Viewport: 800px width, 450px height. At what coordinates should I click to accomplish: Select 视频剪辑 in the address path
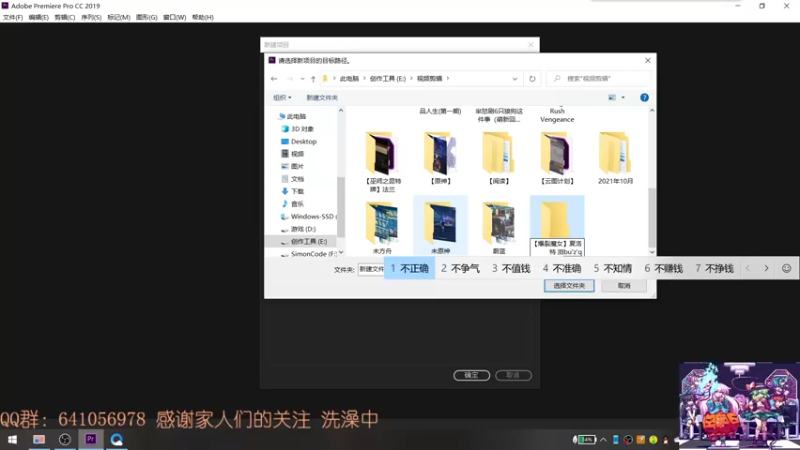pyautogui.click(x=430, y=79)
